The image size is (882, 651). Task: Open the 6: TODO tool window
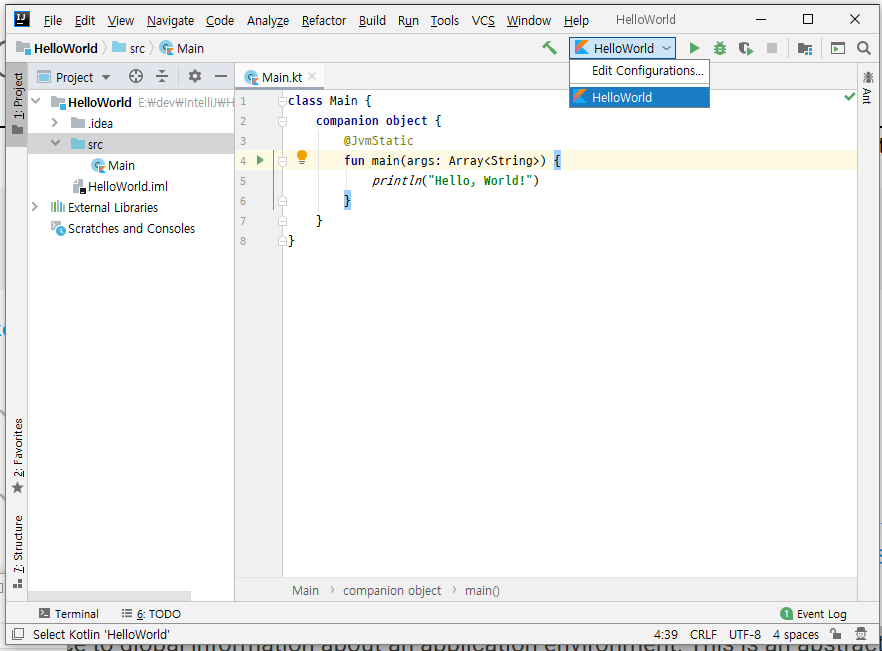[151, 613]
